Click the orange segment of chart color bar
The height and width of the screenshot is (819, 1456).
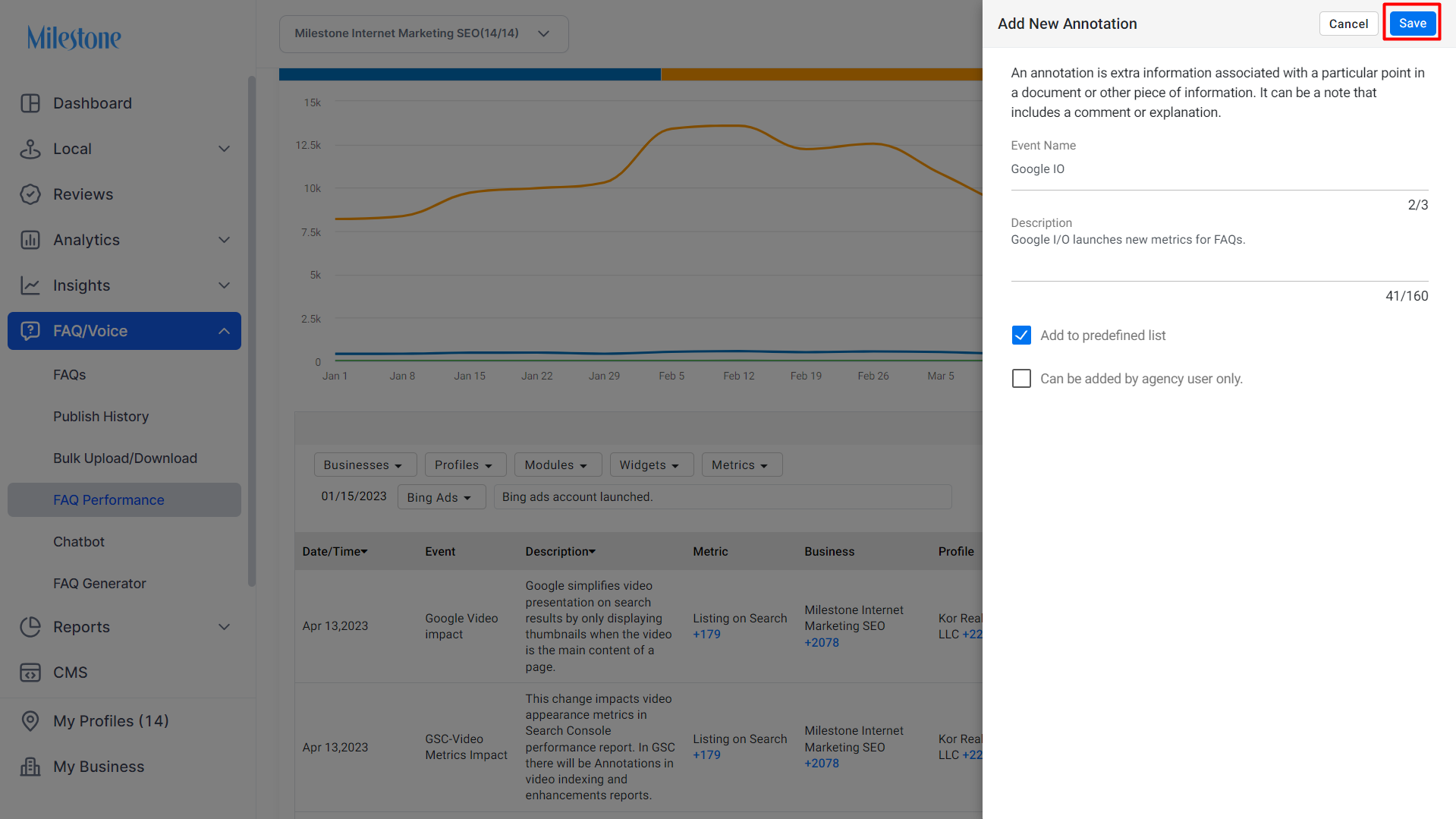[x=822, y=74]
